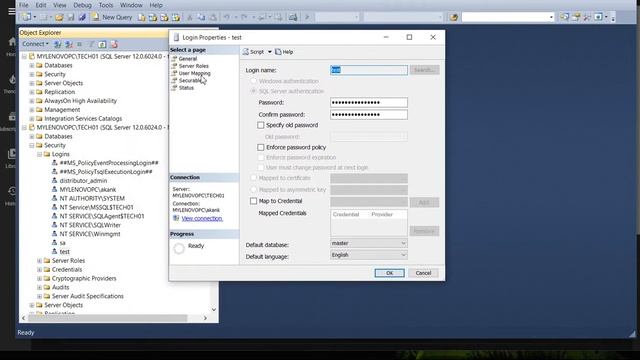Enable Specify old password checkbox
The image size is (640, 360).
pyautogui.click(x=261, y=125)
